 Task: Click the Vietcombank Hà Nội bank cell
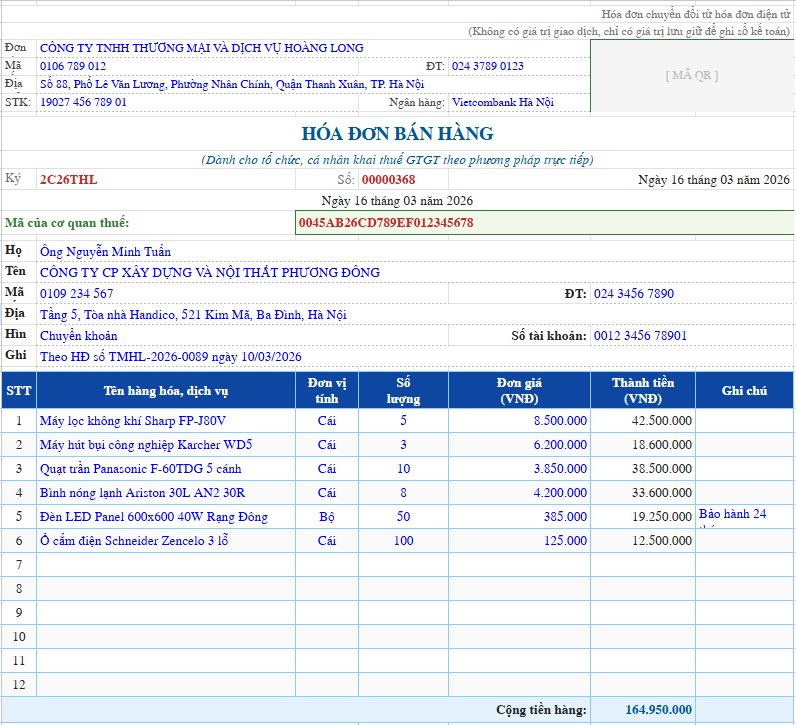tap(502, 102)
